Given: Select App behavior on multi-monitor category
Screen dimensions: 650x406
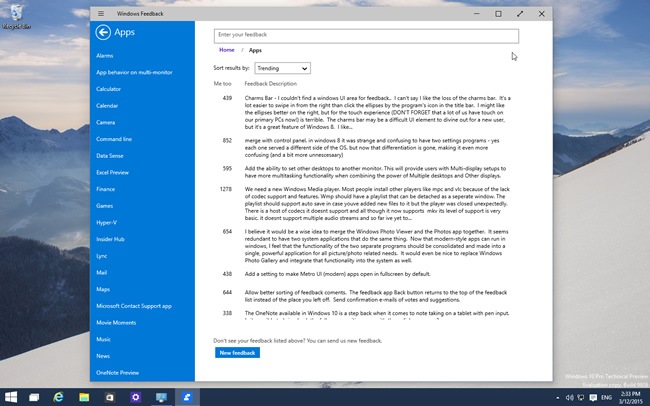Looking at the screenshot, I should pos(134,72).
